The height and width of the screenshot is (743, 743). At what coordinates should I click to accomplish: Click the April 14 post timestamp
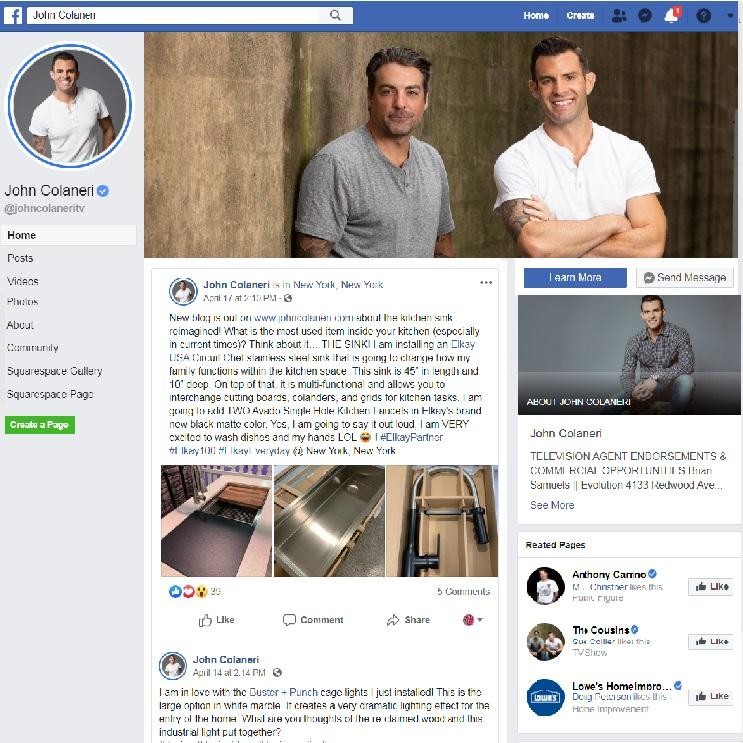coord(229,672)
